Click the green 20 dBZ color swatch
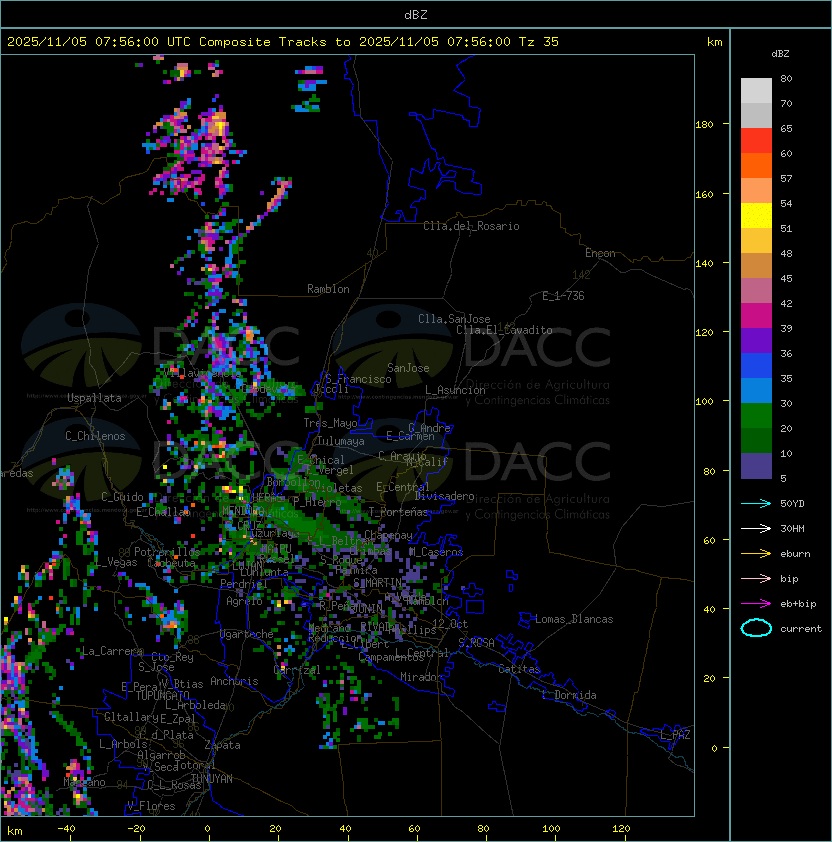This screenshot has width=832, height=842. (x=756, y=416)
